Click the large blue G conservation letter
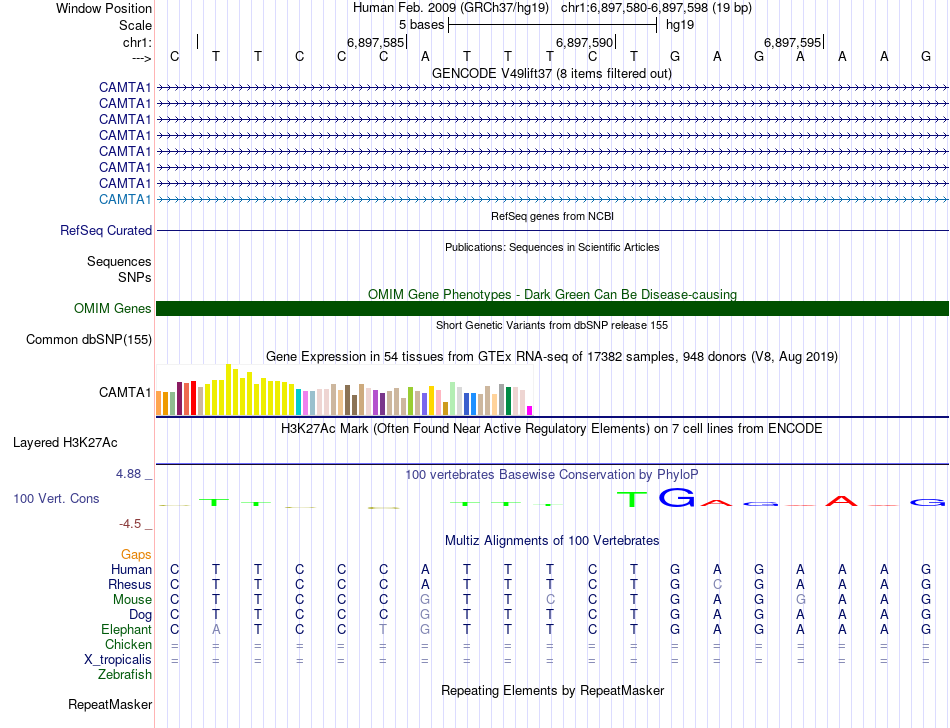 point(676,498)
